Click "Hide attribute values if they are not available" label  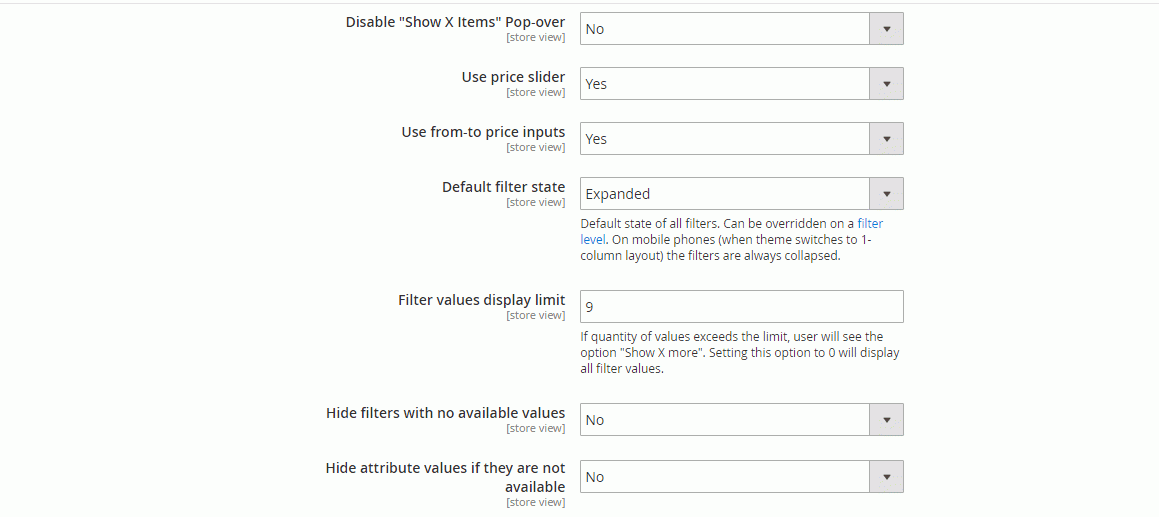pyautogui.click(x=445, y=477)
